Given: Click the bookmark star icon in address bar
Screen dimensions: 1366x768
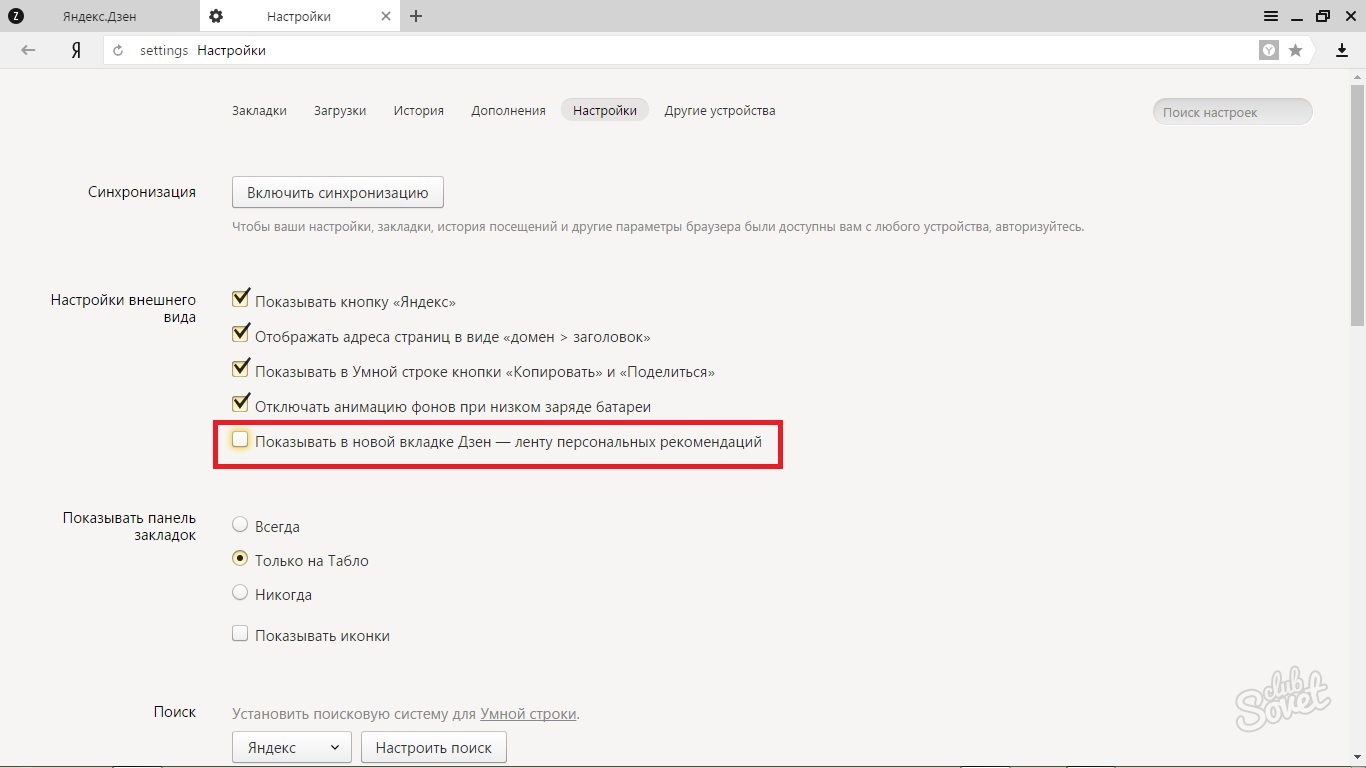Looking at the screenshot, I should tap(1296, 50).
